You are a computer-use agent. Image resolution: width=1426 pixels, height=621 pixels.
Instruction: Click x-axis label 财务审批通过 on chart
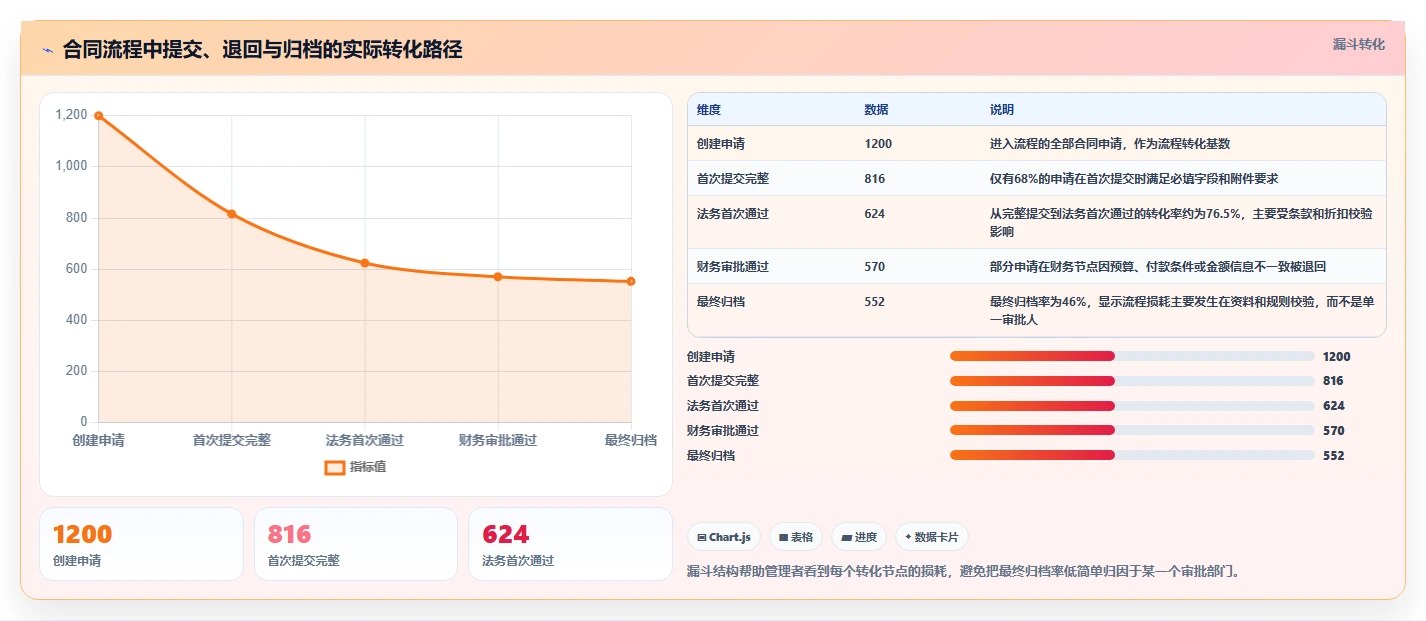pyautogui.click(x=498, y=440)
